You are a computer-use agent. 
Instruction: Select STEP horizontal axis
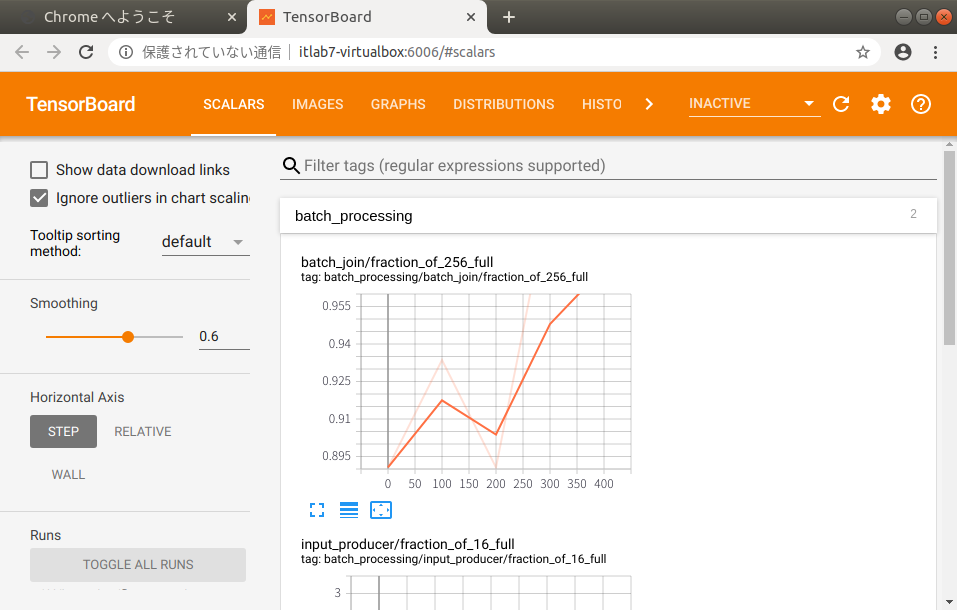tap(63, 431)
